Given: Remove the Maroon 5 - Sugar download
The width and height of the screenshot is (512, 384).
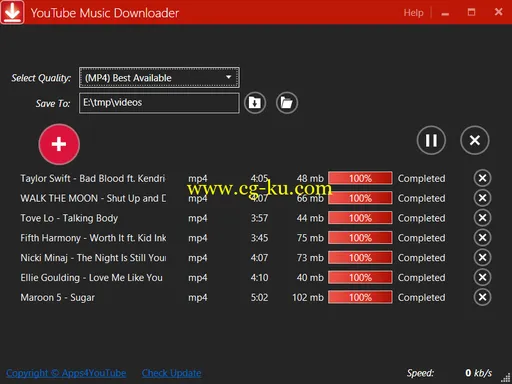Looking at the screenshot, I should (x=482, y=297).
